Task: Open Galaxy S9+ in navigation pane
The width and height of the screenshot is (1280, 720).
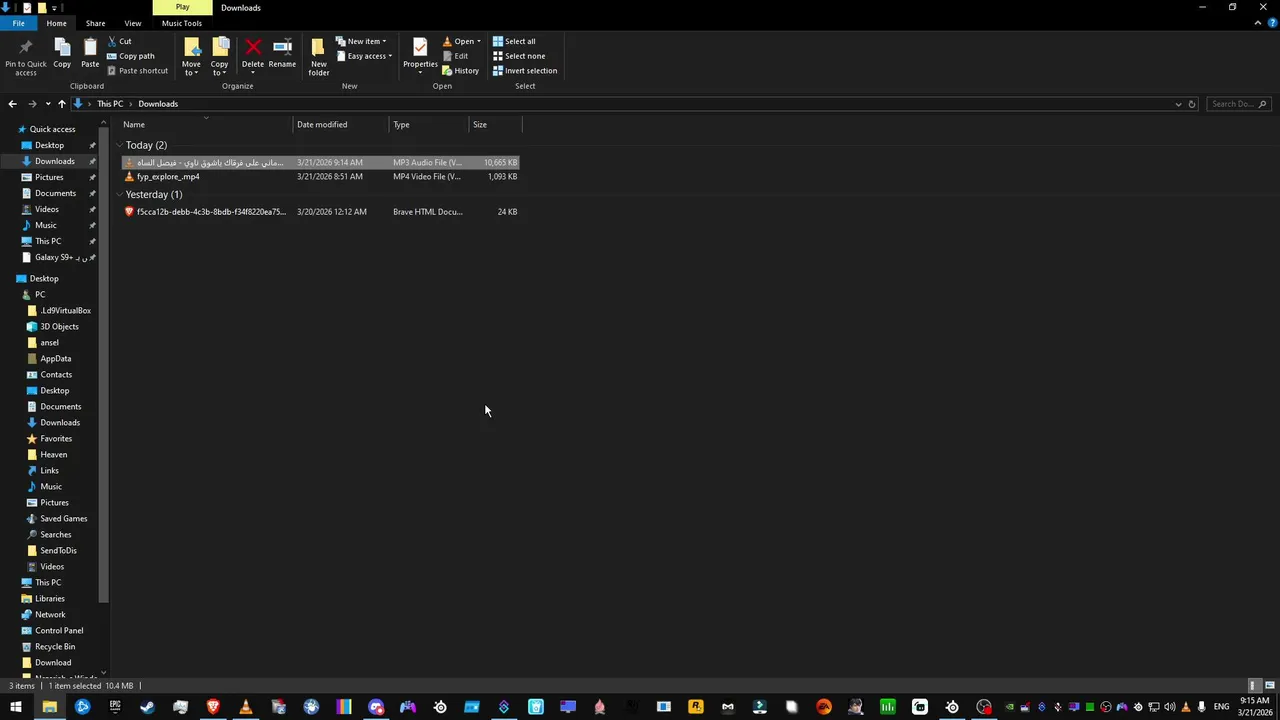Action: (61, 257)
